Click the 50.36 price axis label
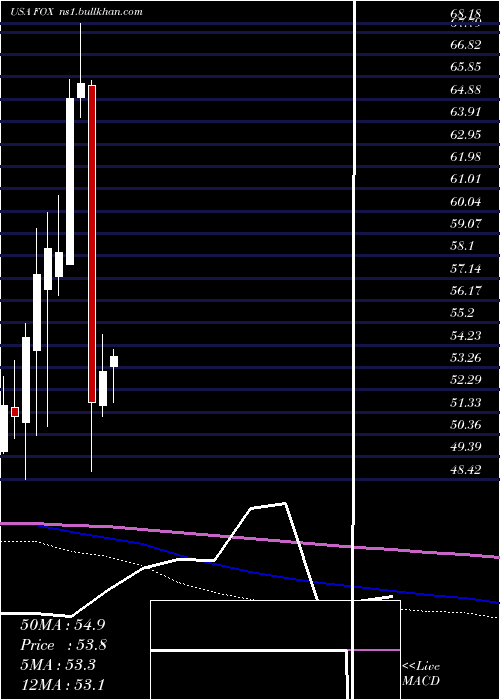This screenshot has width=500, height=700. pyautogui.click(x=466, y=425)
